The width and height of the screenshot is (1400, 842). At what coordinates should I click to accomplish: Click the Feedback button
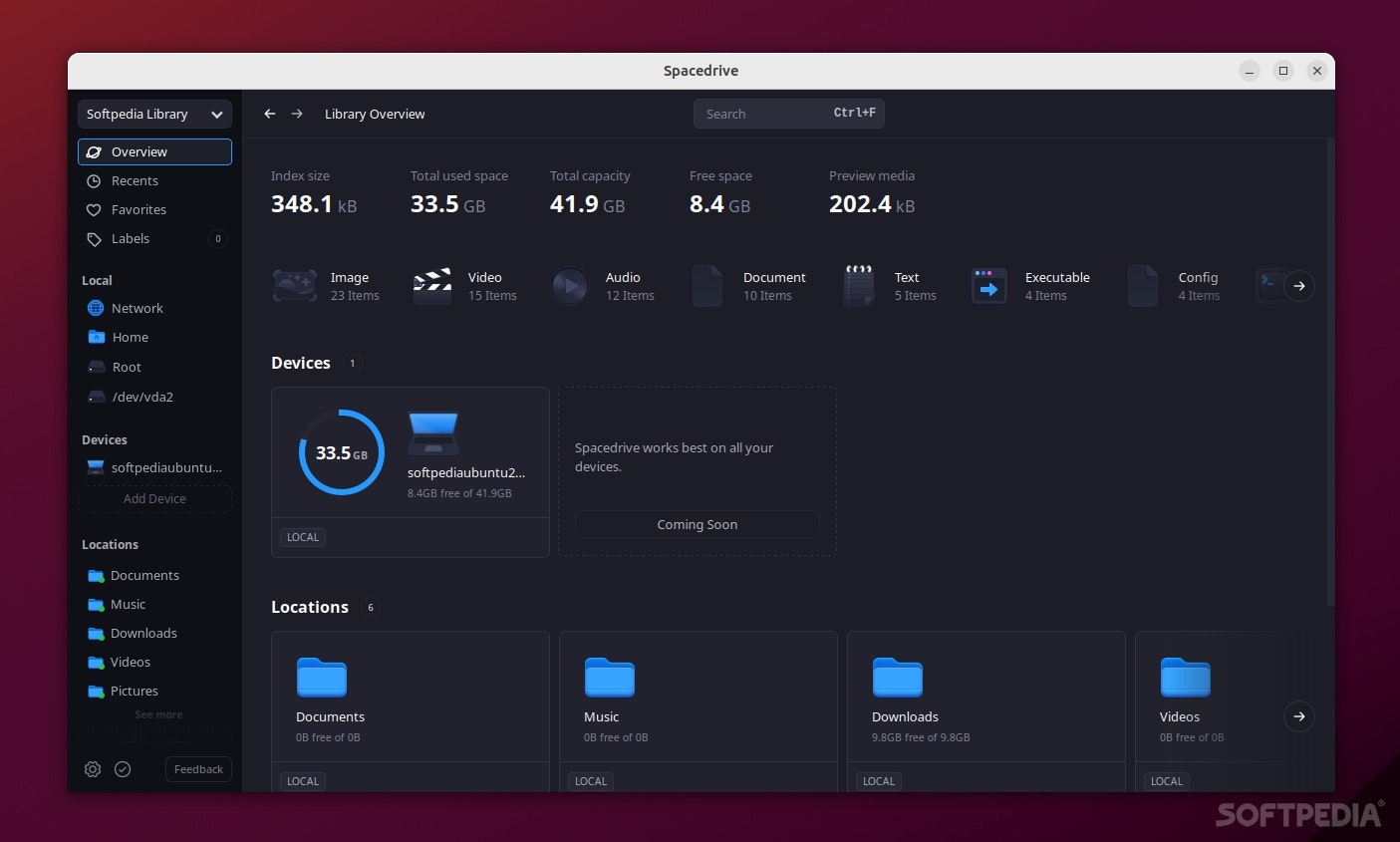[x=198, y=769]
